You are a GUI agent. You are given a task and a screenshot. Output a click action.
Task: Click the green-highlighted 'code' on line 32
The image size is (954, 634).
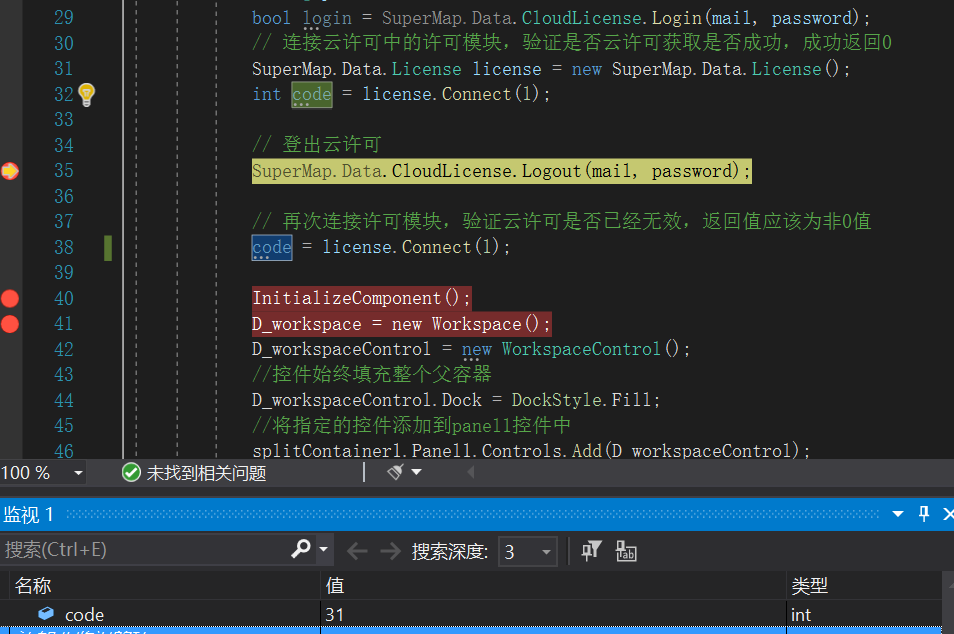click(312, 94)
